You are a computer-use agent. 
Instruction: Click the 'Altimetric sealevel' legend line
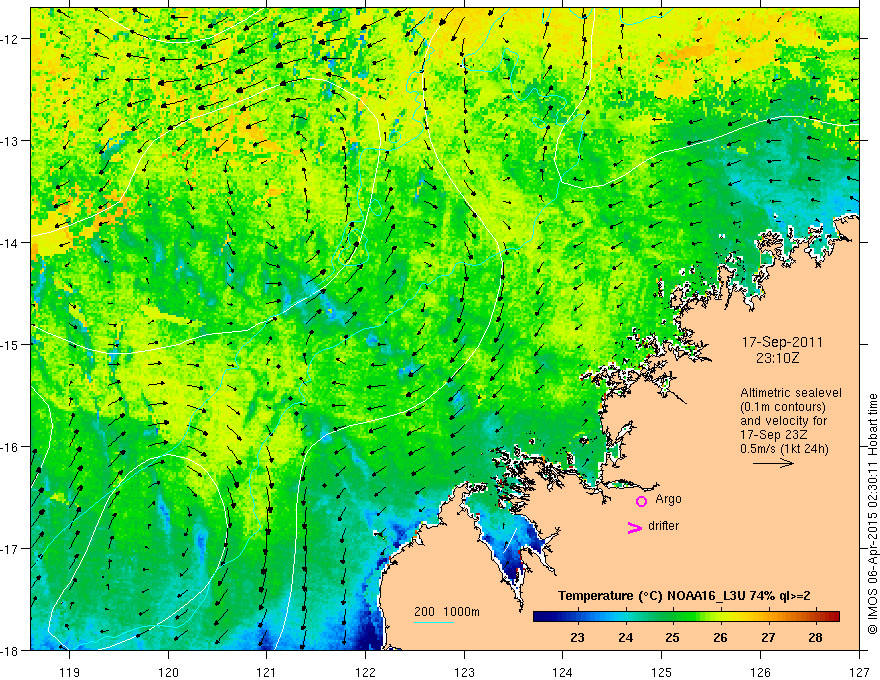click(x=791, y=393)
